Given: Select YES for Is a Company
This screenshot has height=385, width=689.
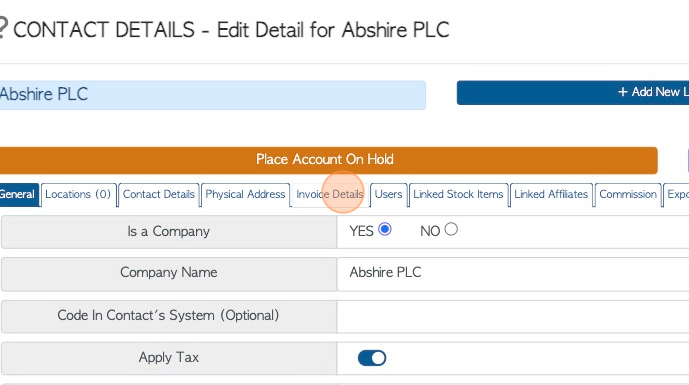Looking at the screenshot, I should coord(384,229).
